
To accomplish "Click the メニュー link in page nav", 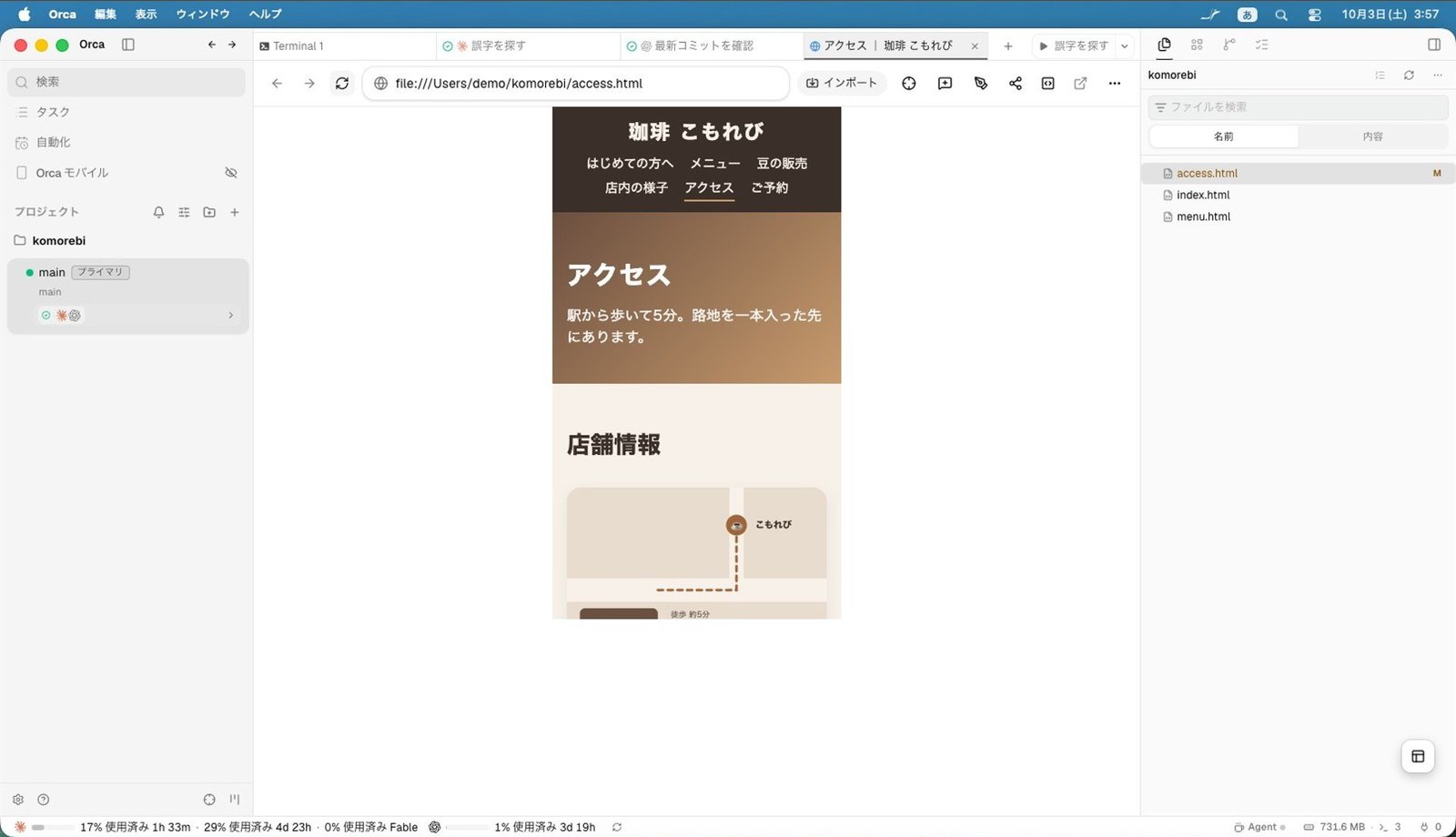I will [715, 163].
